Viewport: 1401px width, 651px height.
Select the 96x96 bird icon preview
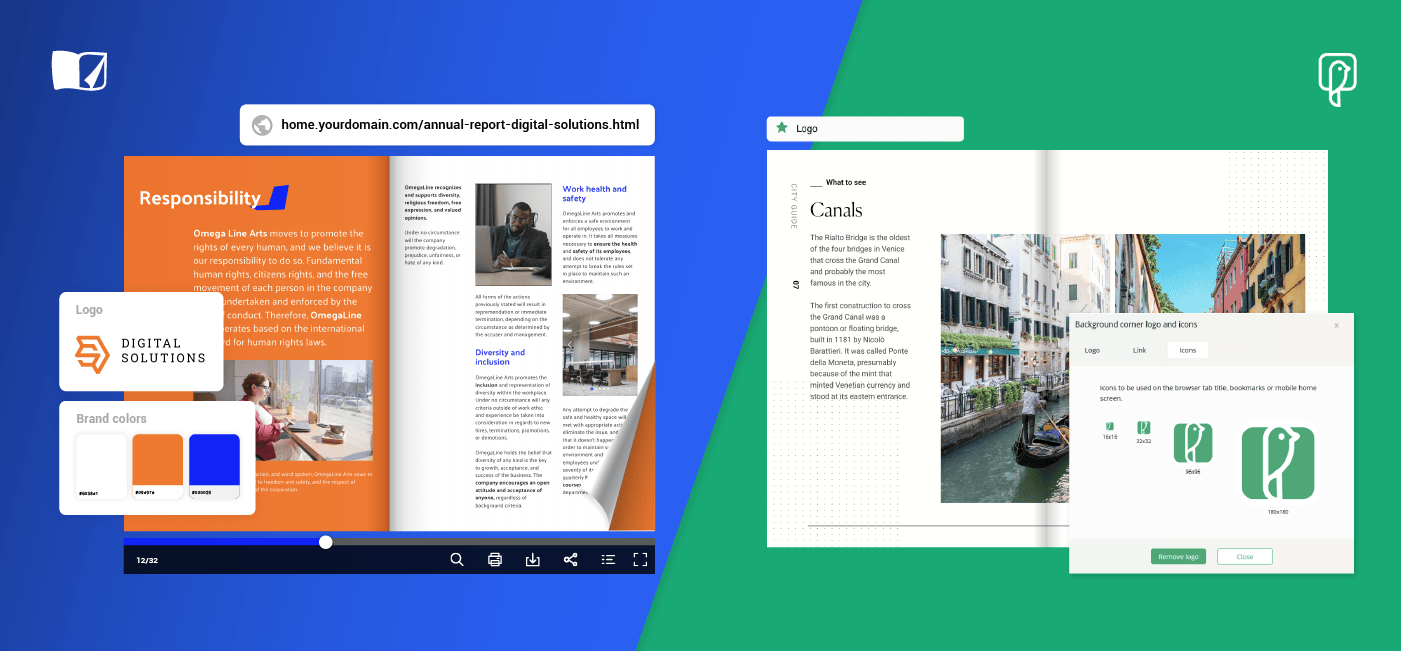pyautogui.click(x=1193, y=443)
